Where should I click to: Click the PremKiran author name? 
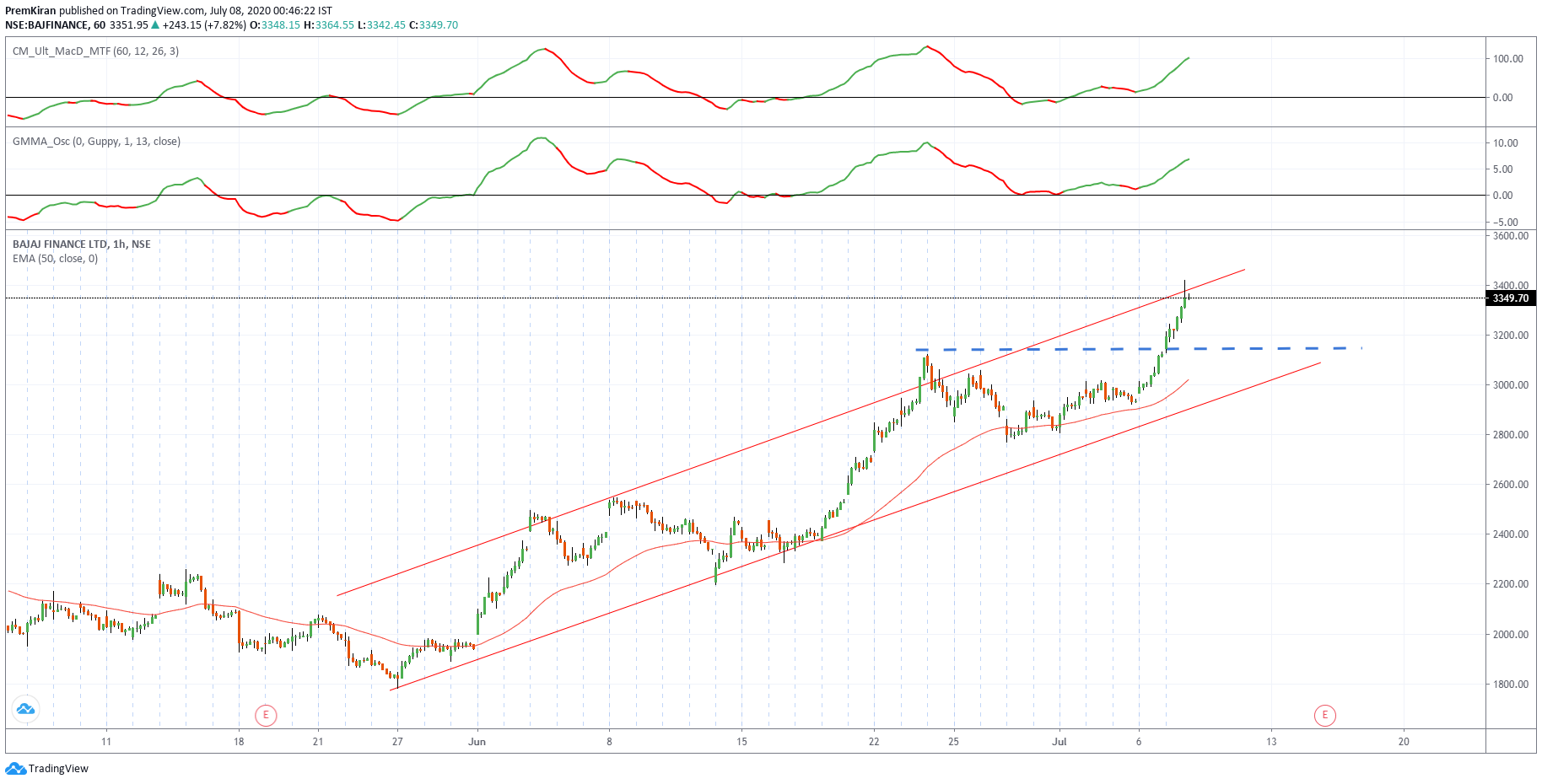tap(30, 11)
